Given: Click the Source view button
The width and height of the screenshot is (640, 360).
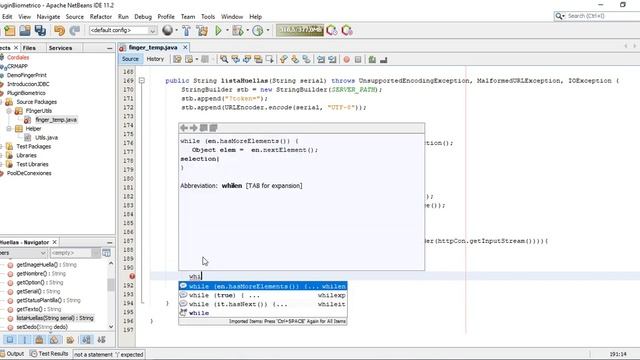Looking at the screenshot, I should 130,59.
